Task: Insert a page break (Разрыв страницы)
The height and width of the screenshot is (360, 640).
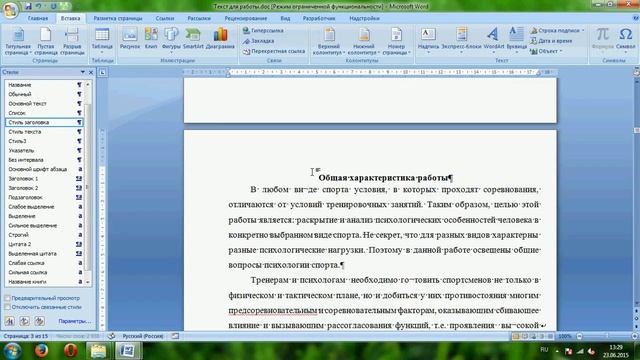Action: click(72, 41)
